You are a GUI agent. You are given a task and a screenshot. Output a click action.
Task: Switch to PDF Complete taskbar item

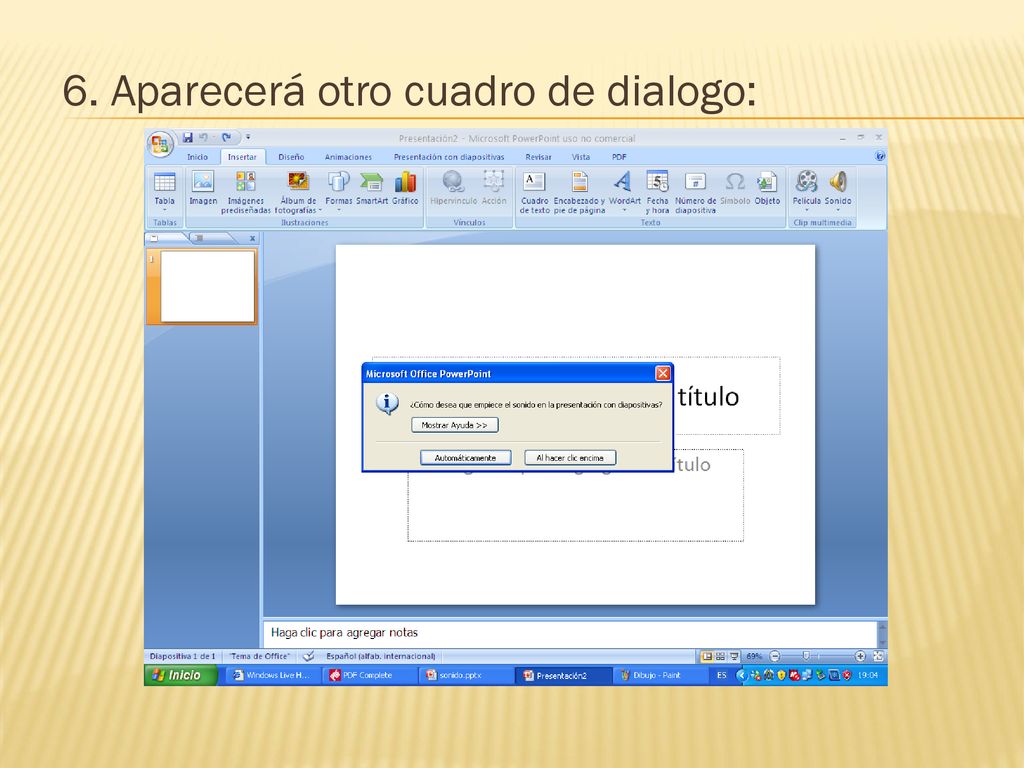[x=370, y=675]
